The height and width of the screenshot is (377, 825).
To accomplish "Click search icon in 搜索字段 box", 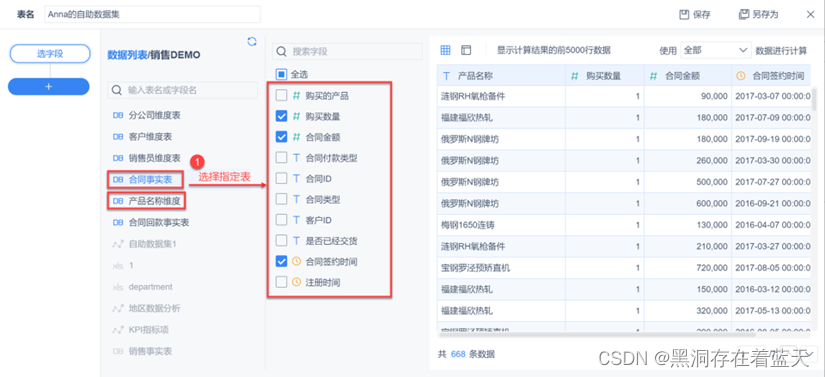I will (281, 52).
